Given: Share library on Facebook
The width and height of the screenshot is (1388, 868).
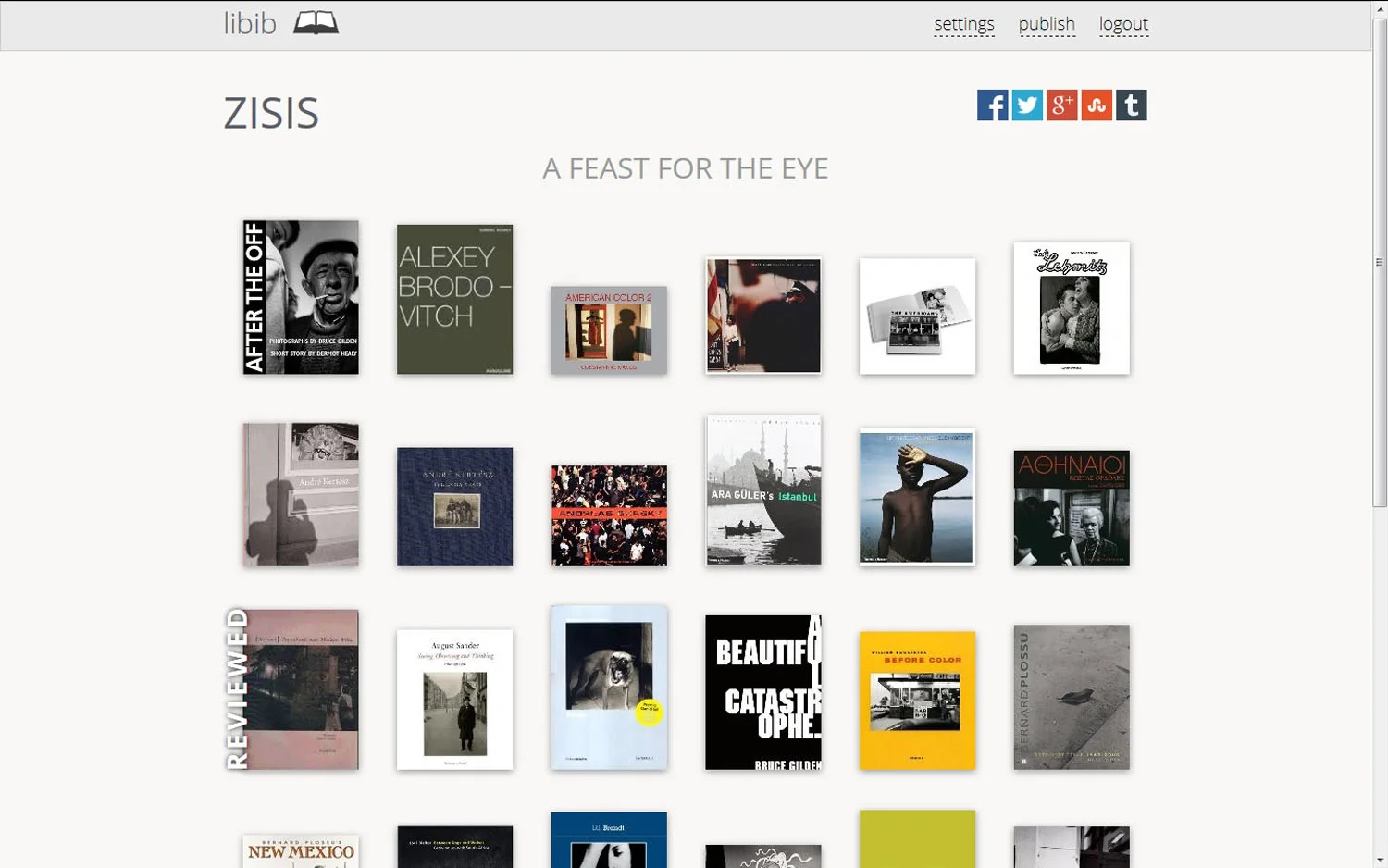Looking at the screenshot, I should click(x=992, y=105).
